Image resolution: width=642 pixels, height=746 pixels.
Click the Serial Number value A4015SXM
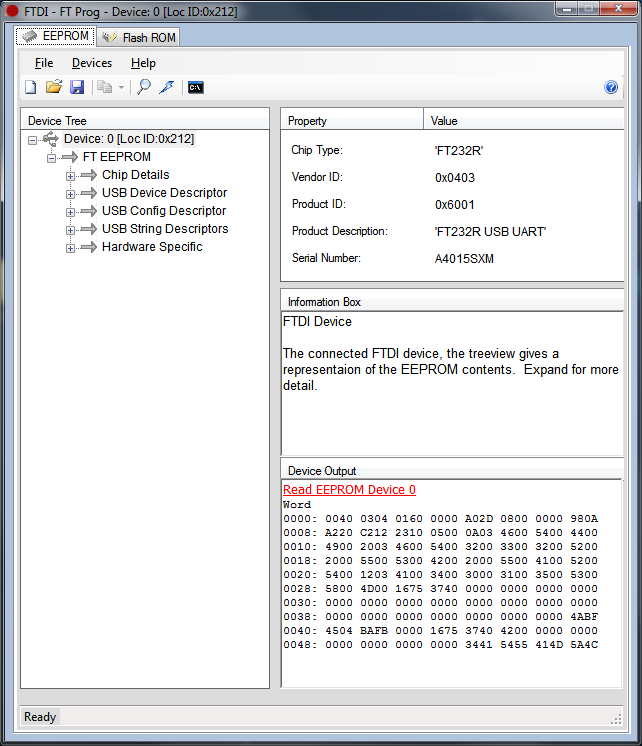point(464,259)
